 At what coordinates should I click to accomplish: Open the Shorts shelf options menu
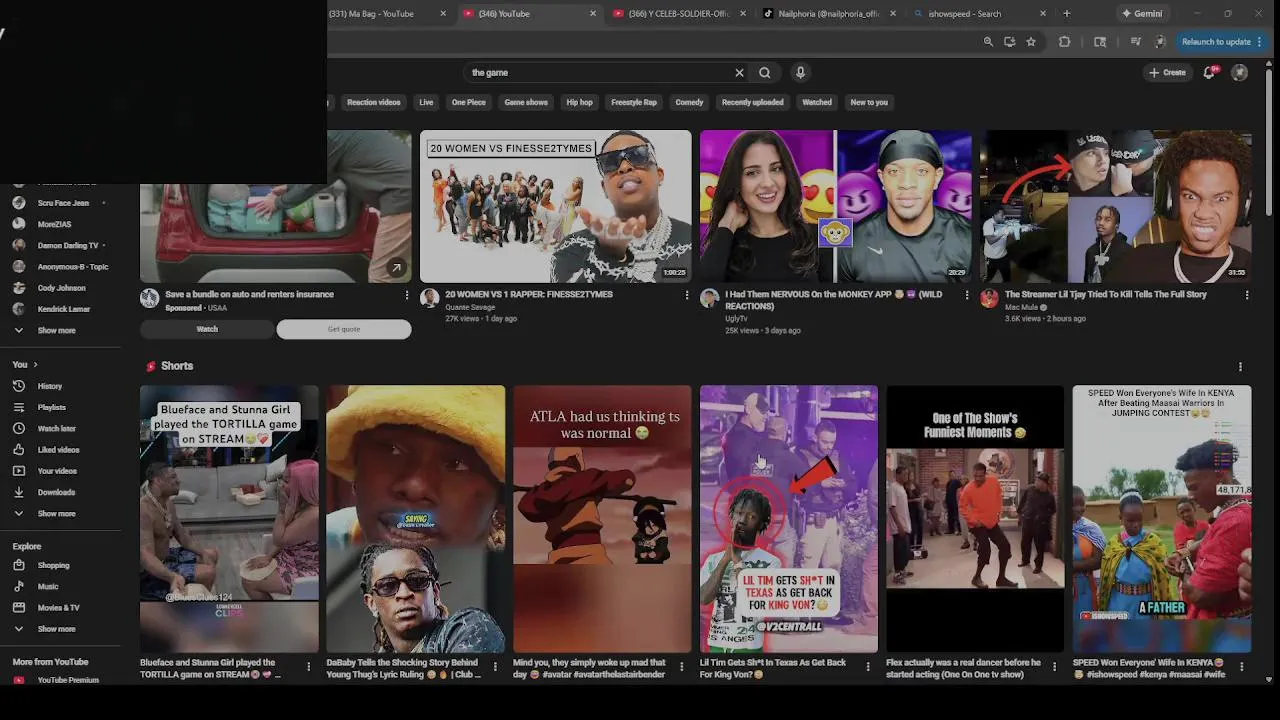pos(1240,366)
